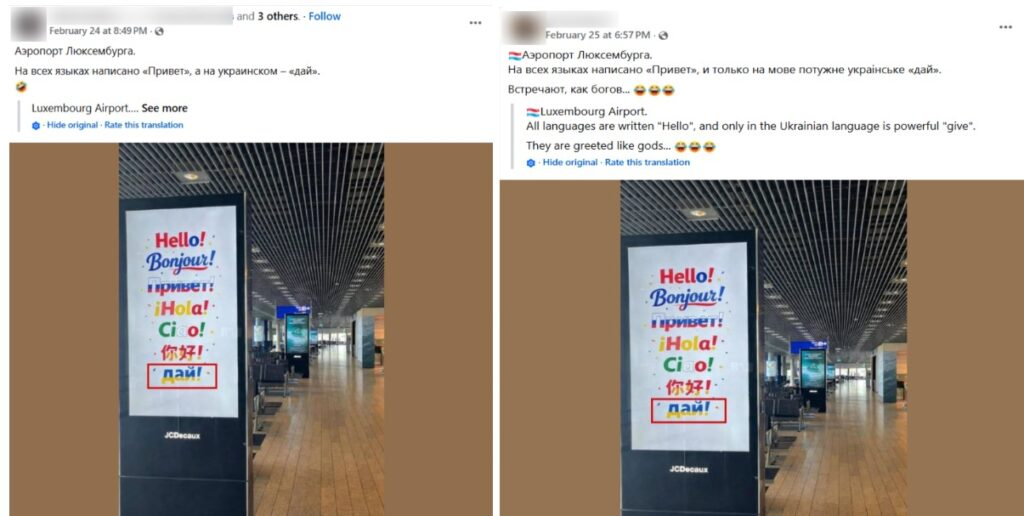
Task: Click the laughing emoji in left post
Action: pyautogui.click(x=21, y=87)
